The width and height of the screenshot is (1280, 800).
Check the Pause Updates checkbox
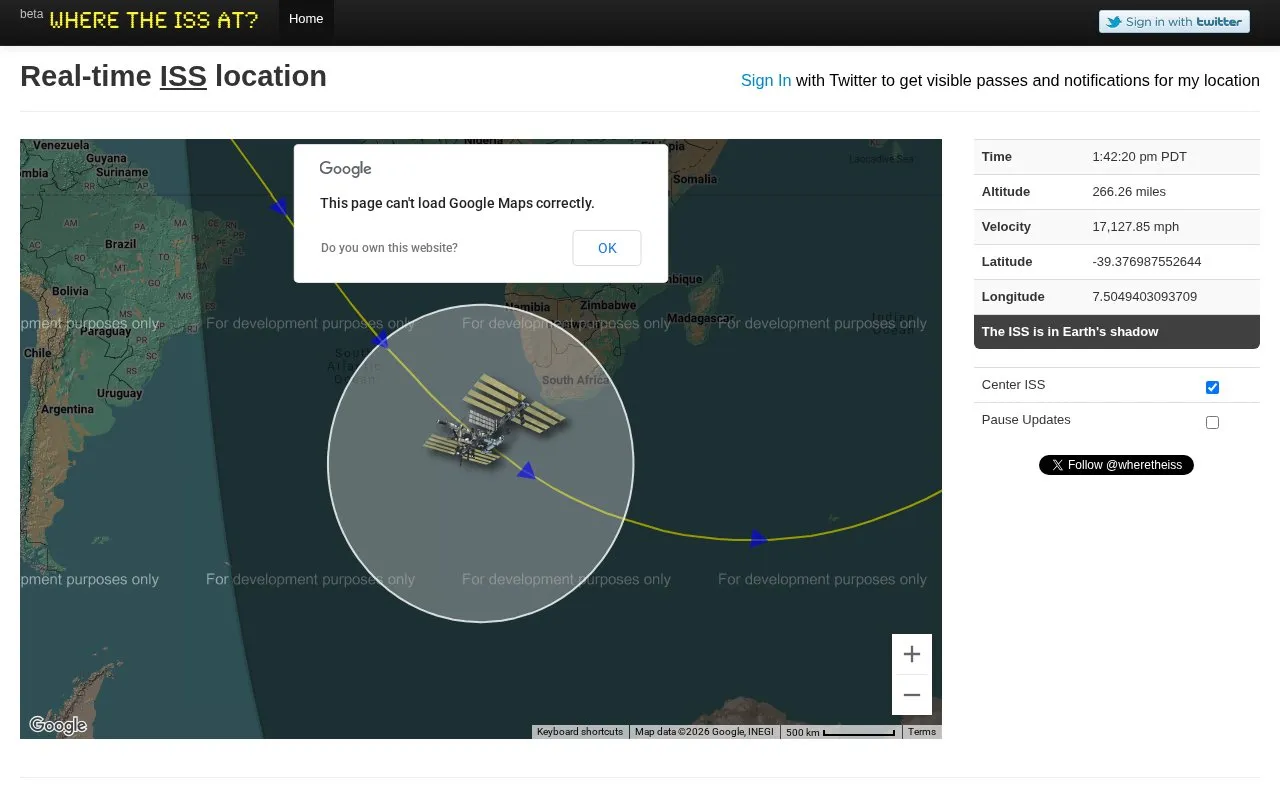point(1212,422)
